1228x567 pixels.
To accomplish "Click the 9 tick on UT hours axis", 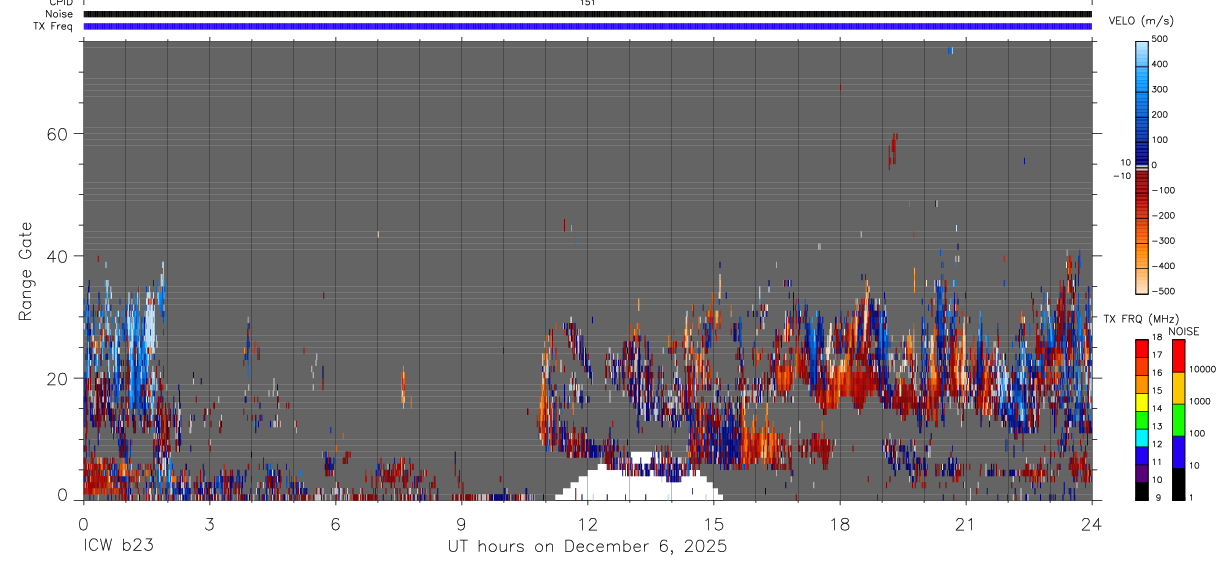I will [x=461, y=523].
